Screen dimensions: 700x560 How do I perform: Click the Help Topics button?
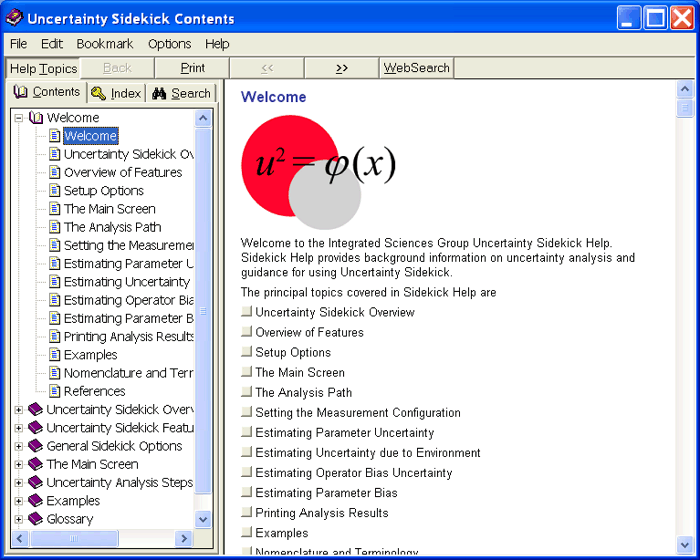(43, 68)
